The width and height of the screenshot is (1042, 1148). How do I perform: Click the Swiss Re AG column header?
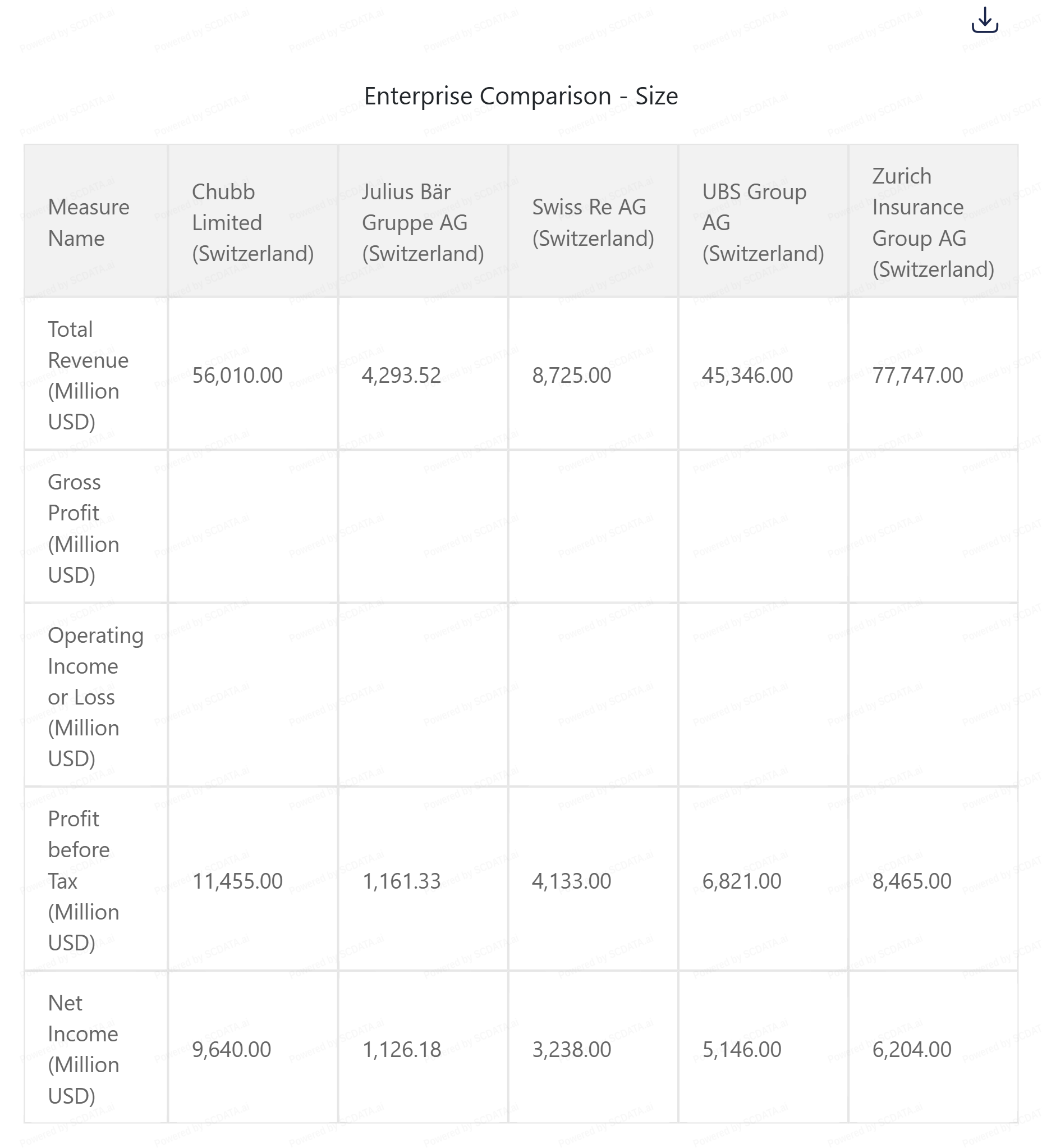pos(593,223)
